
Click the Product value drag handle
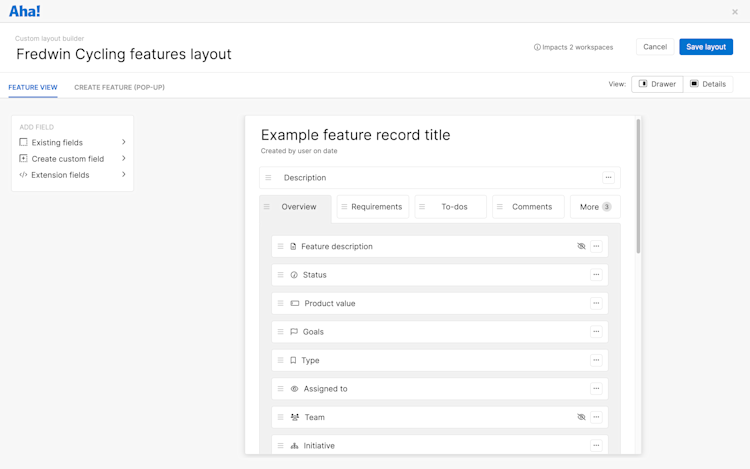[x=280, y=303]
